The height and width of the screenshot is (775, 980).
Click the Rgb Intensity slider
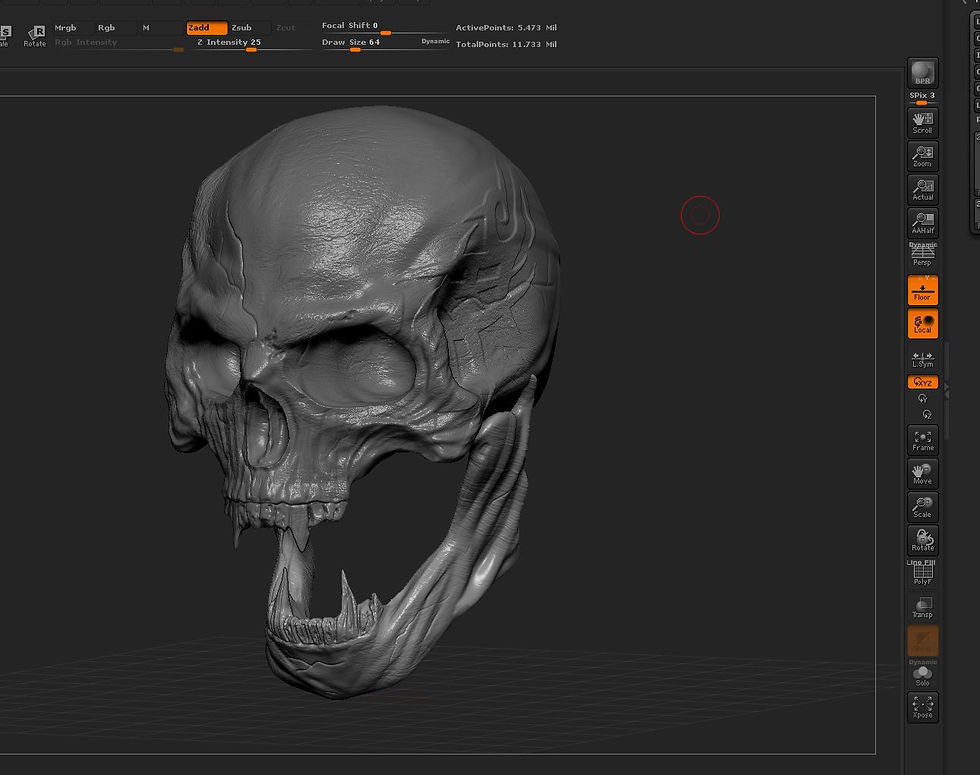pos(119,44)
